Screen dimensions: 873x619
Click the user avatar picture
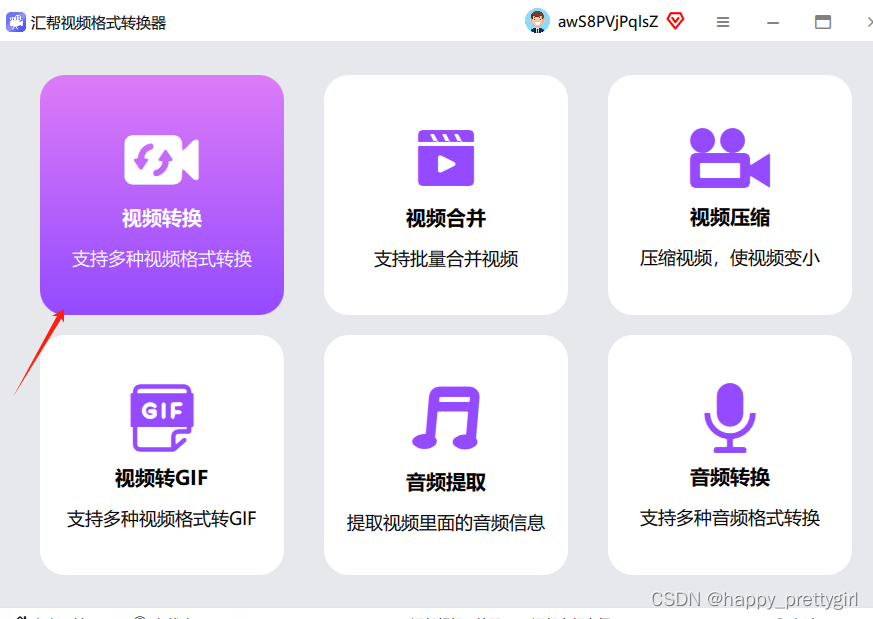pyautogui.click(x=537, y=20)
